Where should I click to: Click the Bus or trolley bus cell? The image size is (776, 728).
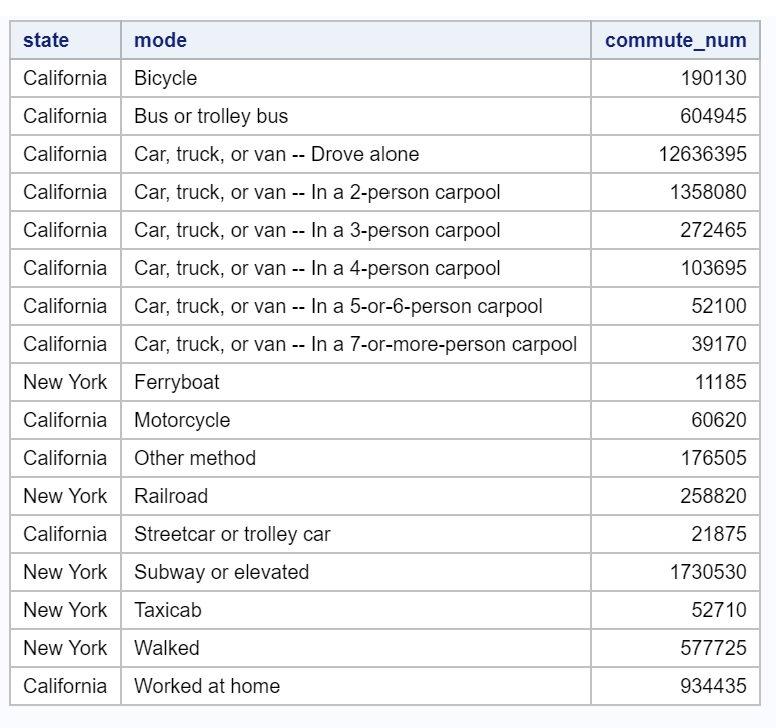[x=211, y=116]
